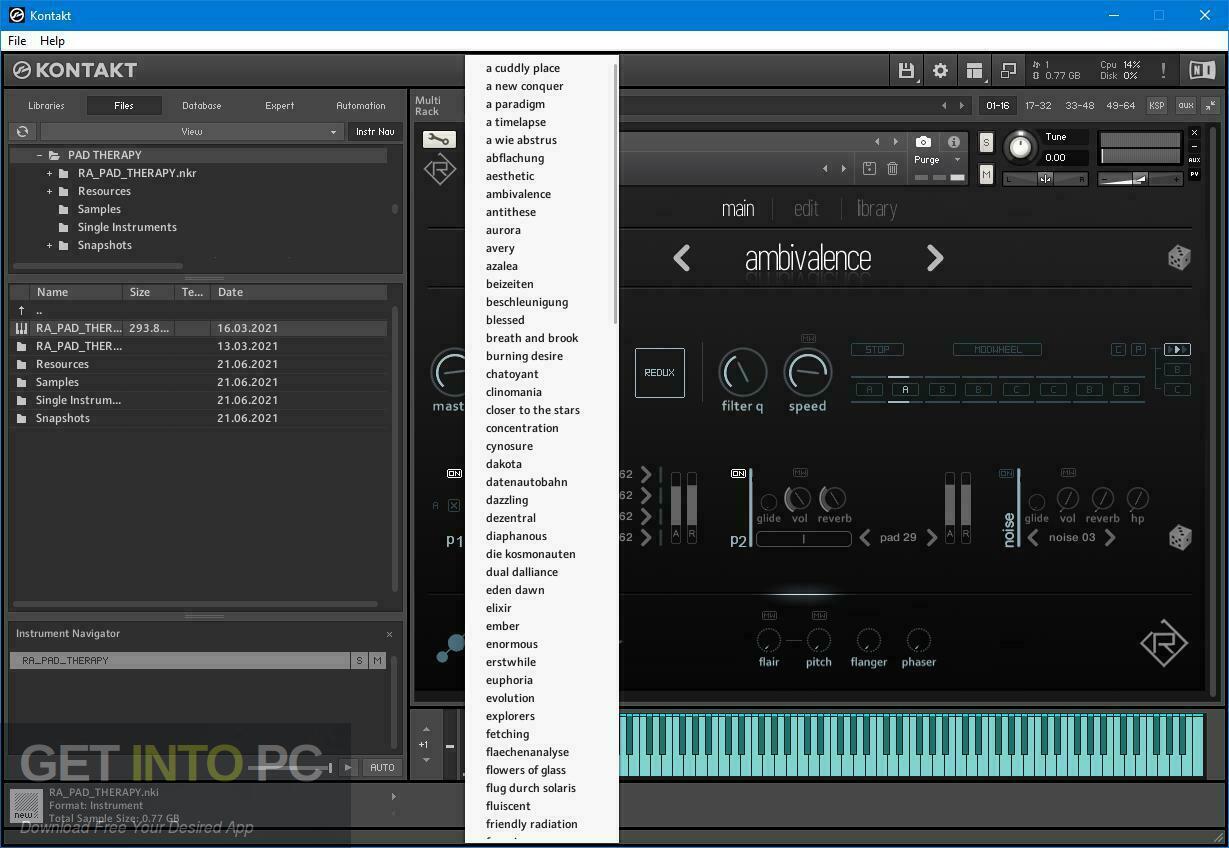
Task: Switch to the Expert browser tab
Action: click(280, 105)
